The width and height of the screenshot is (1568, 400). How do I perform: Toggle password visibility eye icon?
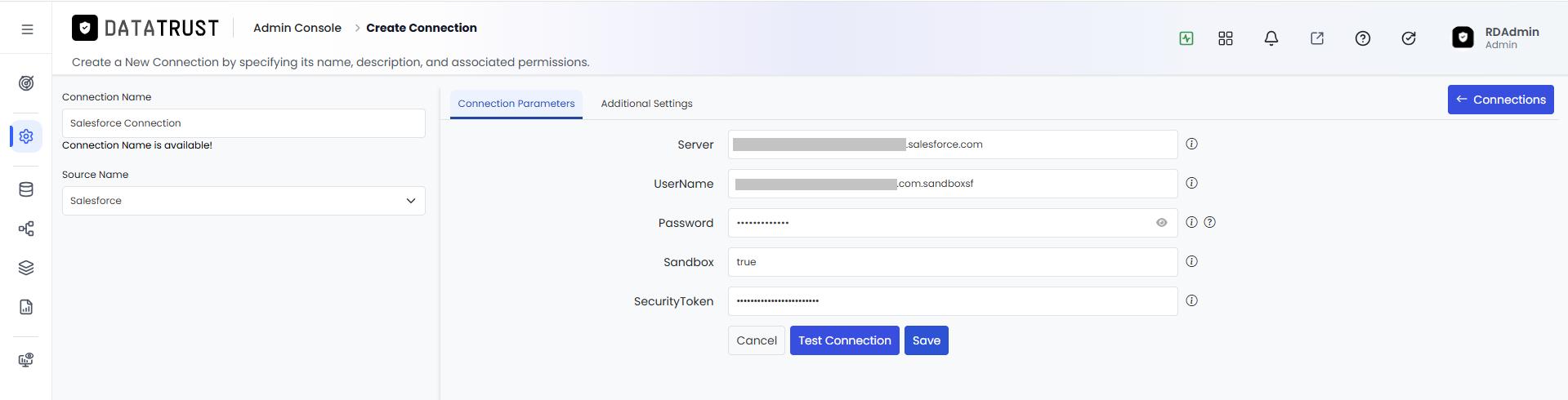[x=1161, y=223]
